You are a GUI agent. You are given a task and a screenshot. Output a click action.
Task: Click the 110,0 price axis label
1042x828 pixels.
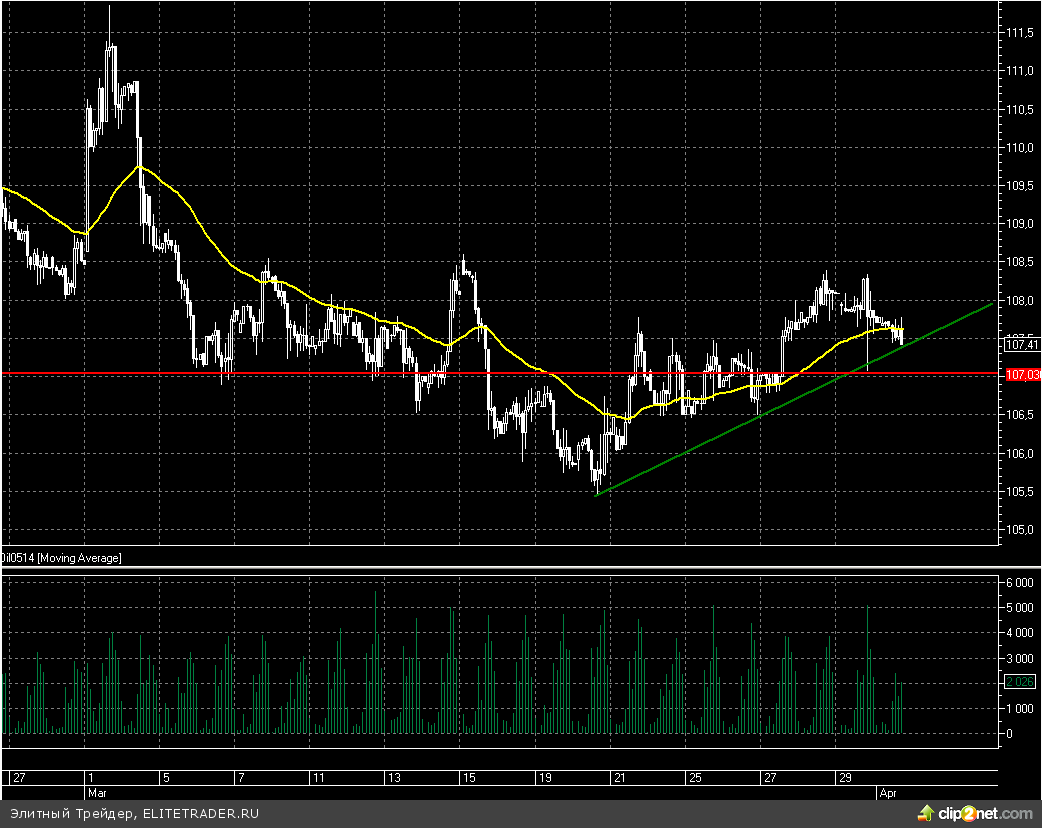(x=1020, y=148)
